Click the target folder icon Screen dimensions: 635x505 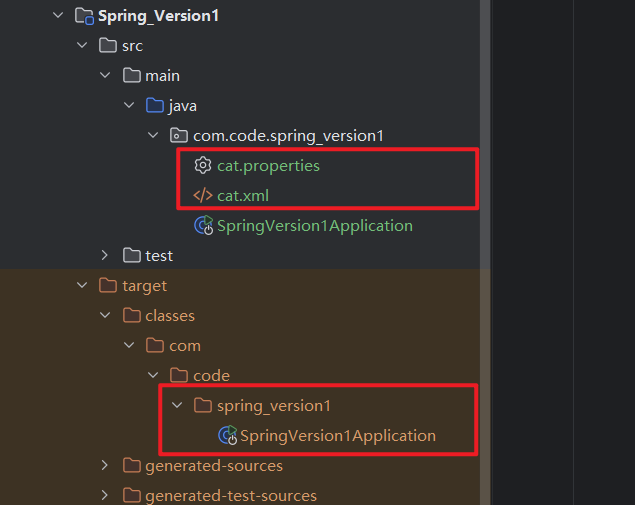click(x=108, y=286)
